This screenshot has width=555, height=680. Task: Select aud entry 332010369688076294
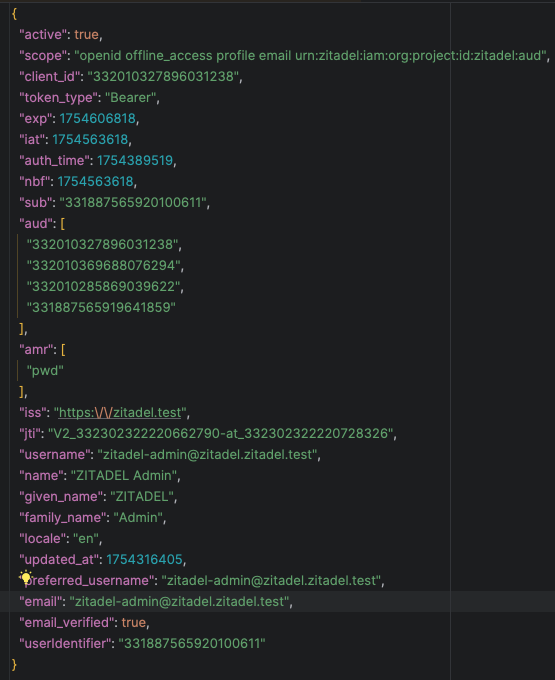104,265
